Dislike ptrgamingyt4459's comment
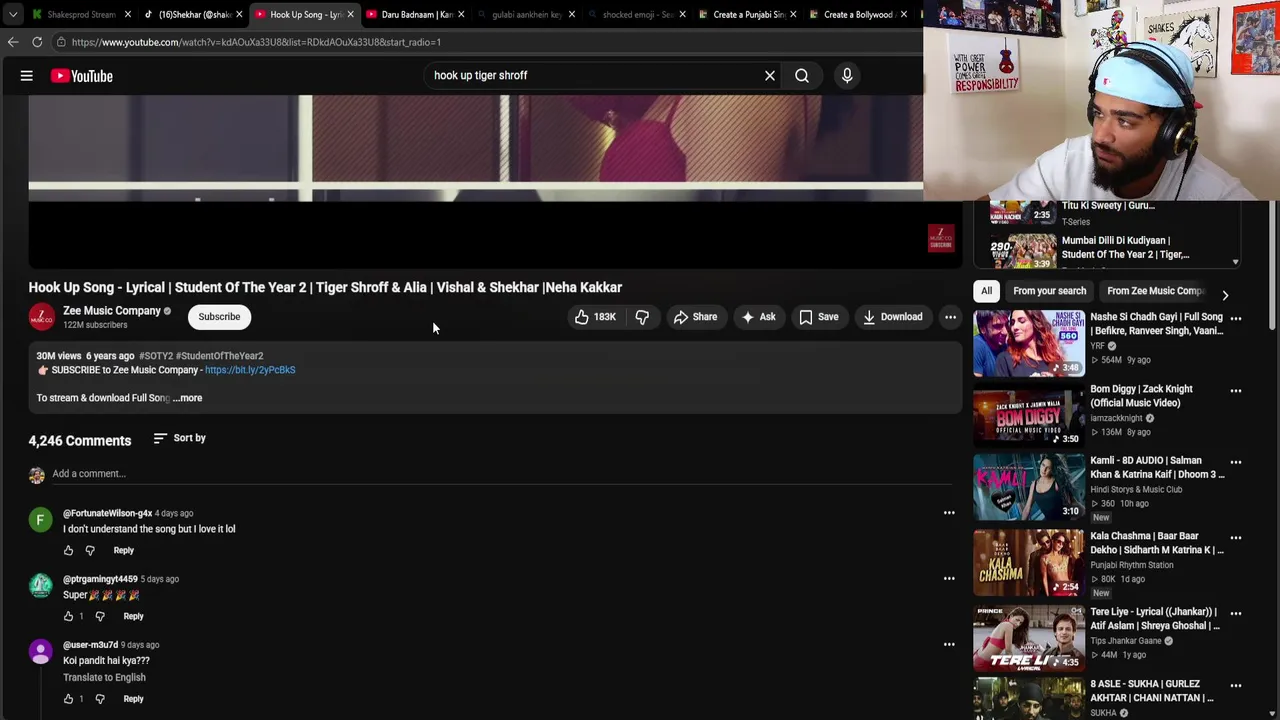The width and height of the screenshot is (1280, 720). 99,616
